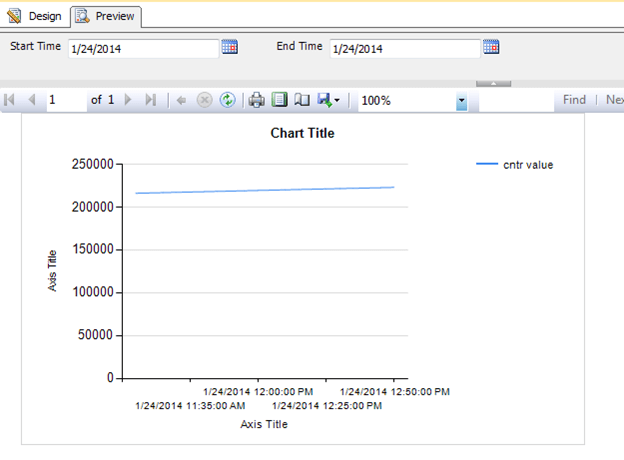Go to next report page
624x460 pixels.
click(x=128, y=99)
